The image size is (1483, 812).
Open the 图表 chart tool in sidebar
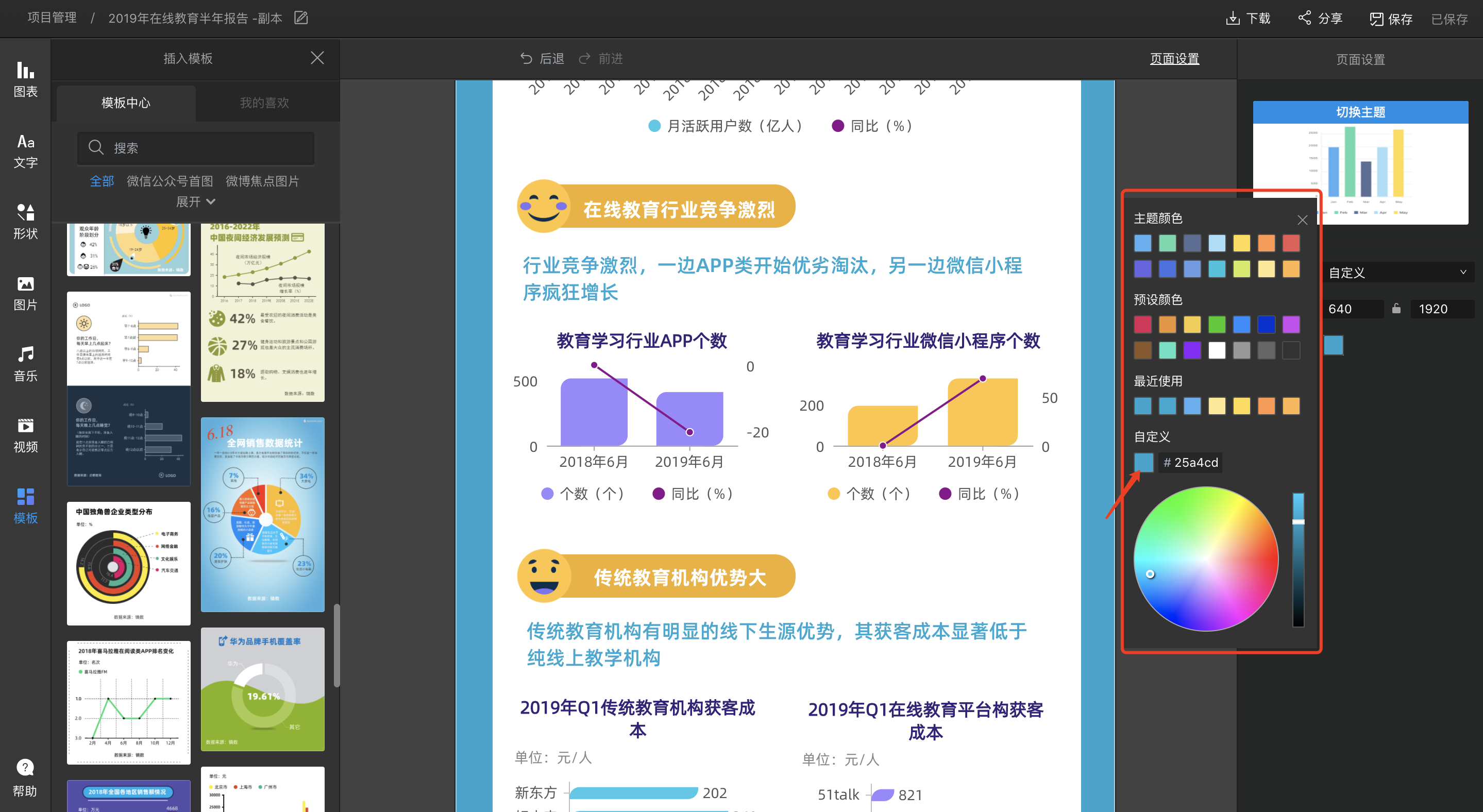pos(25,79)
